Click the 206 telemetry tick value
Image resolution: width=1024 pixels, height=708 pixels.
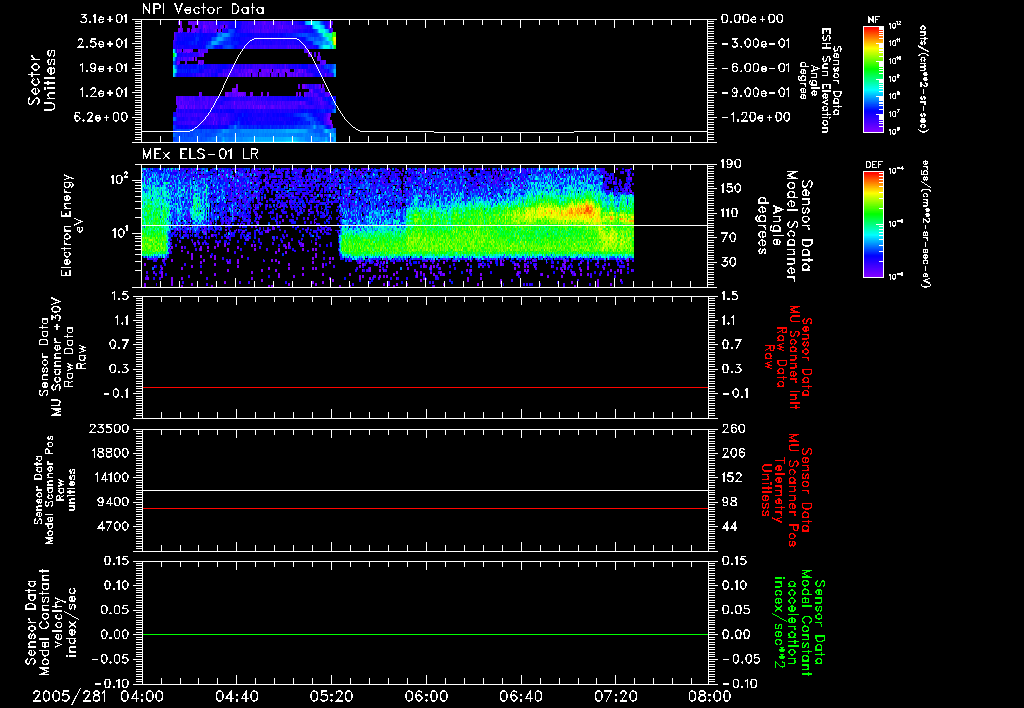pyautogui.click(x=731, y=453)
